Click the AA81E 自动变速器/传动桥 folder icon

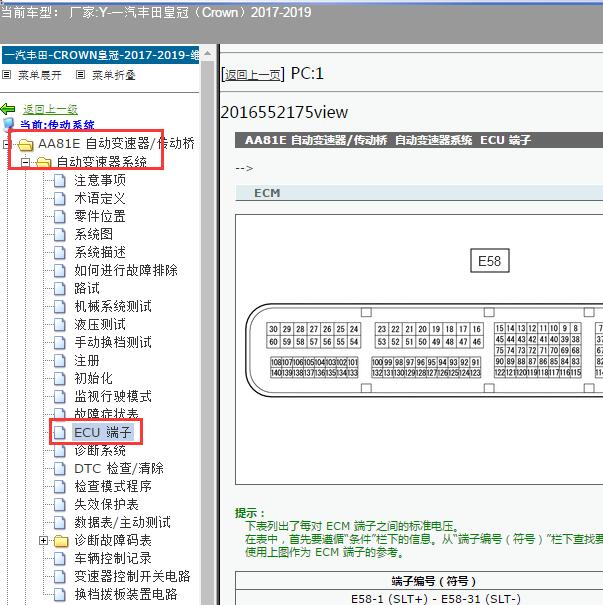point(26,145)
